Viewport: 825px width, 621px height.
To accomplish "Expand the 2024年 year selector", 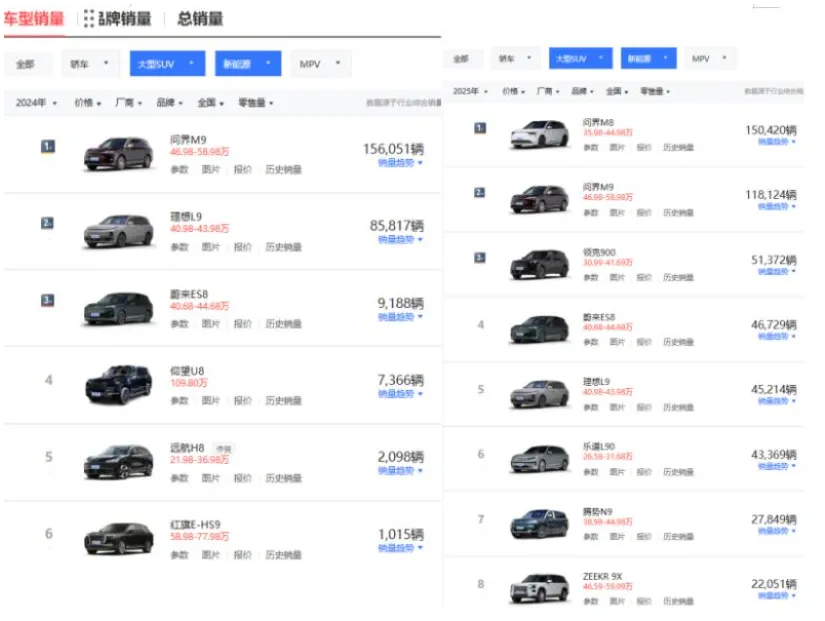I will click(36, 103).
